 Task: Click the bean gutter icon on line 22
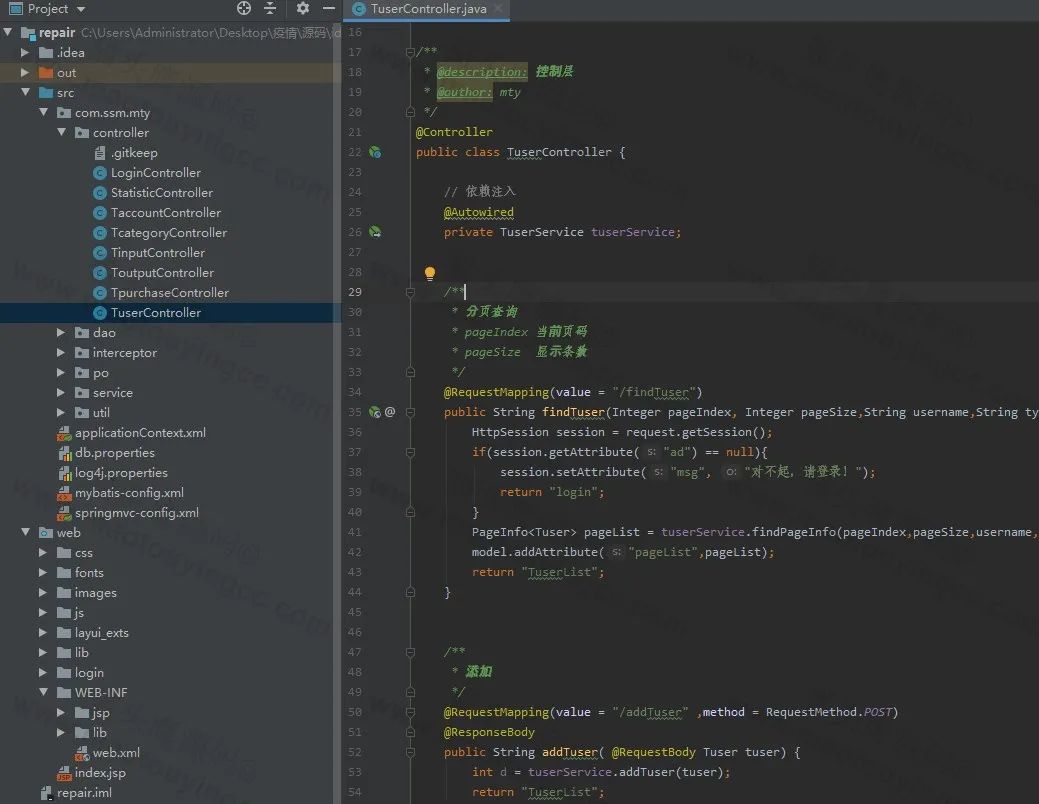[375, 152]
